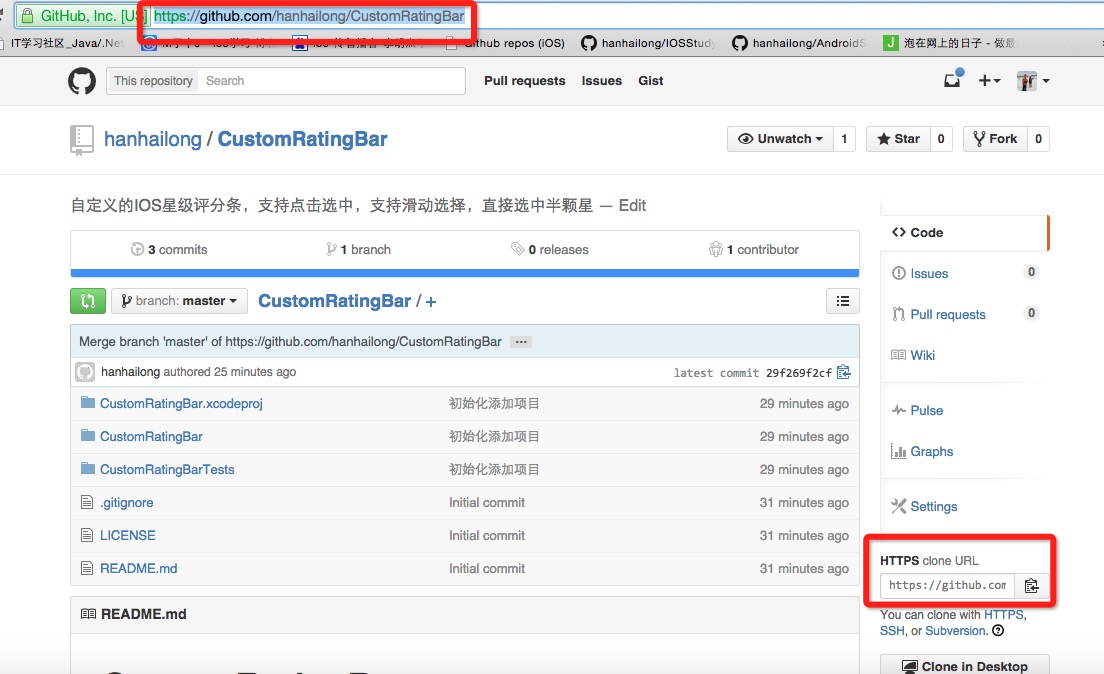Viewport: 1104px width, 674px height.
Task: Open the Initial commit message for LICENSE
Action: tap(487, 536)
